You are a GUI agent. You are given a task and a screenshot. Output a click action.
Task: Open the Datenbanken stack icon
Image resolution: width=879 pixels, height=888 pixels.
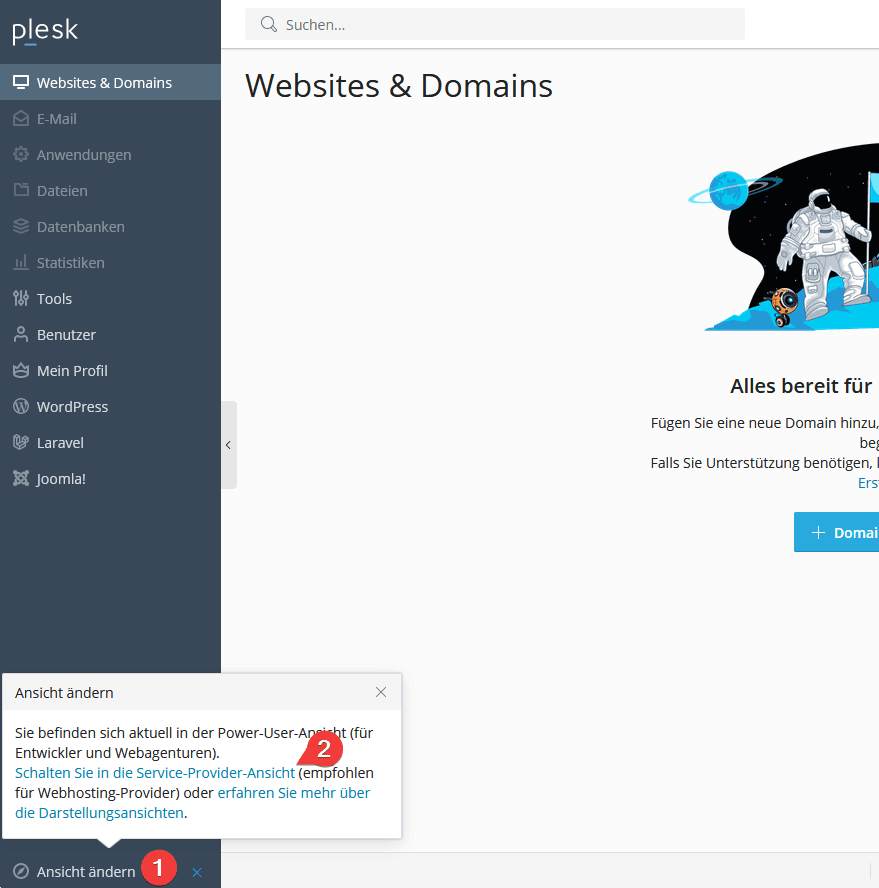point(21,227)
